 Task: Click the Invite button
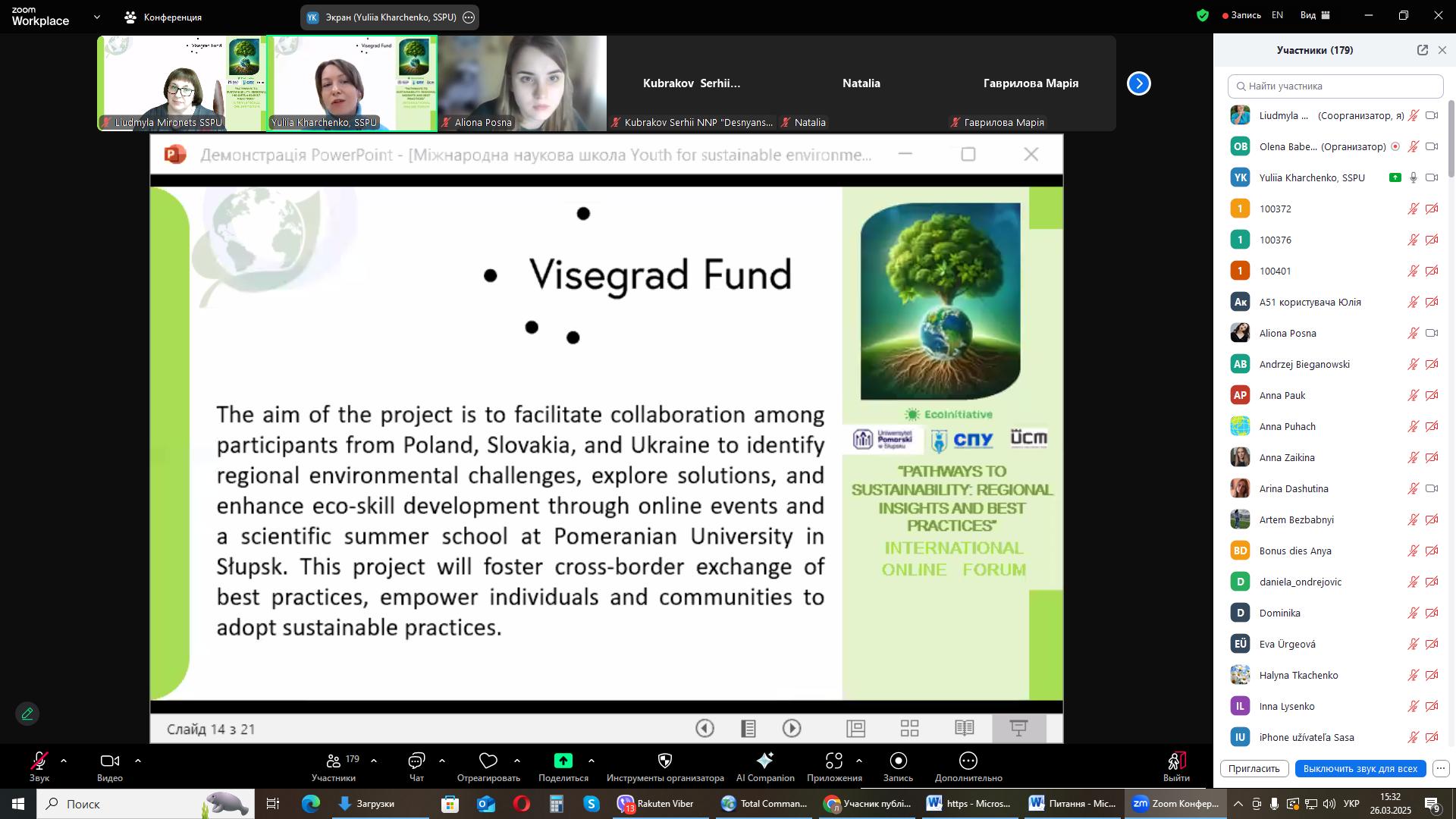tap(1254, 768)
